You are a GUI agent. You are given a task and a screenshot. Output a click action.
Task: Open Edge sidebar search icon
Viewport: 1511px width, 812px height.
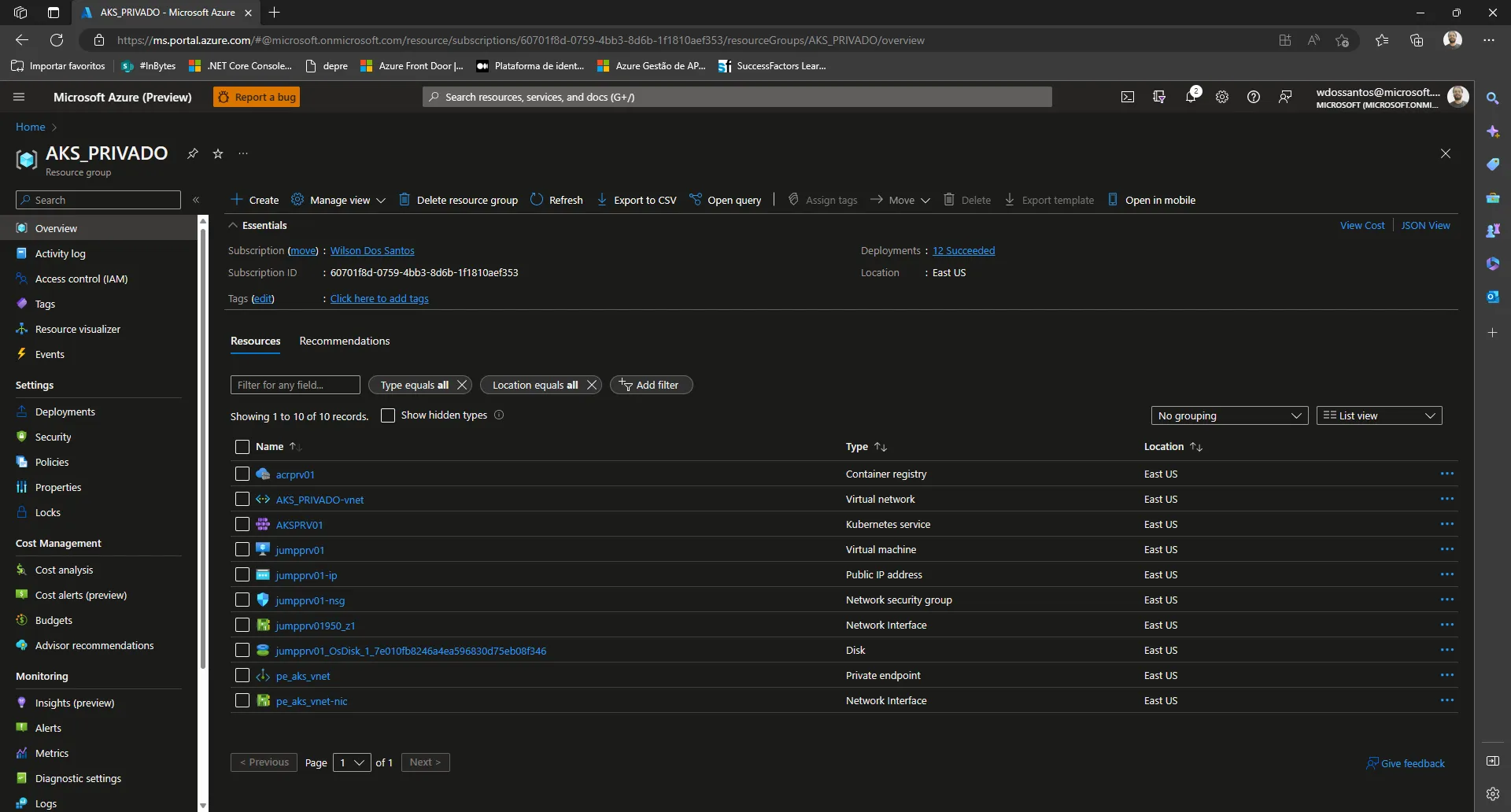tap(1492, 98)
